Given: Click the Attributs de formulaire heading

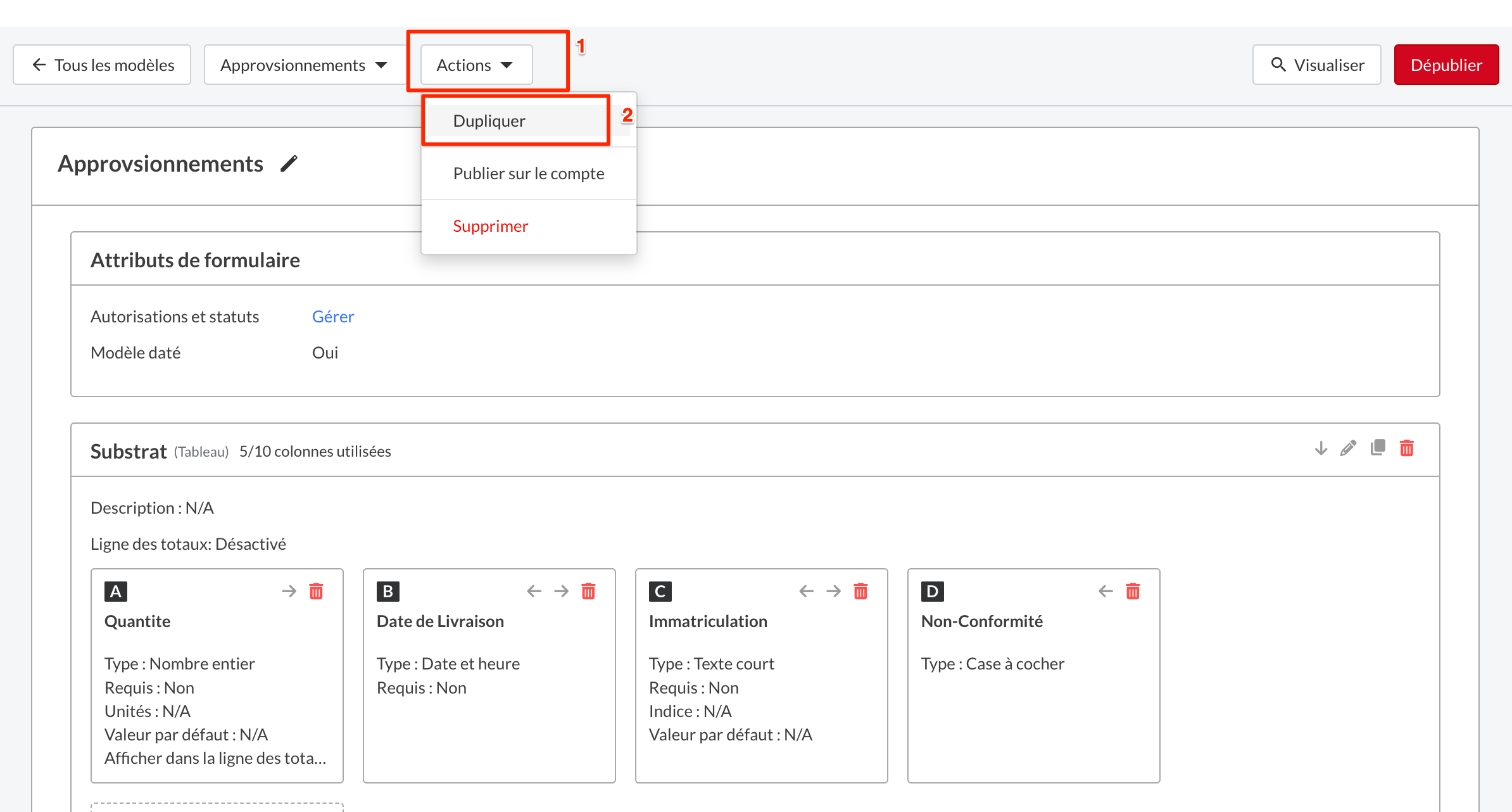Looking at the screenshot, I should tap(195, 260).
